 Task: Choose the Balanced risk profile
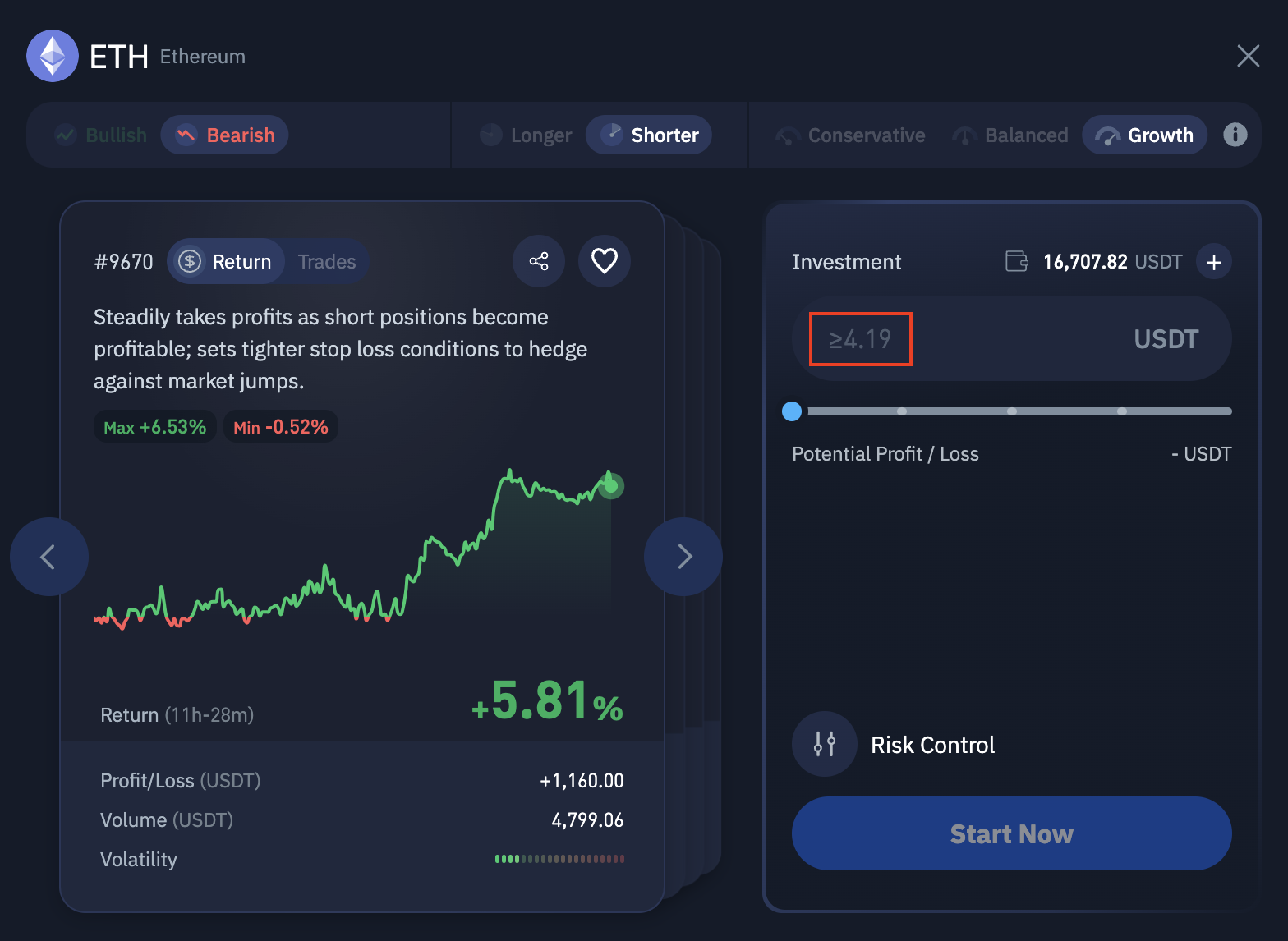[1010, 135]
